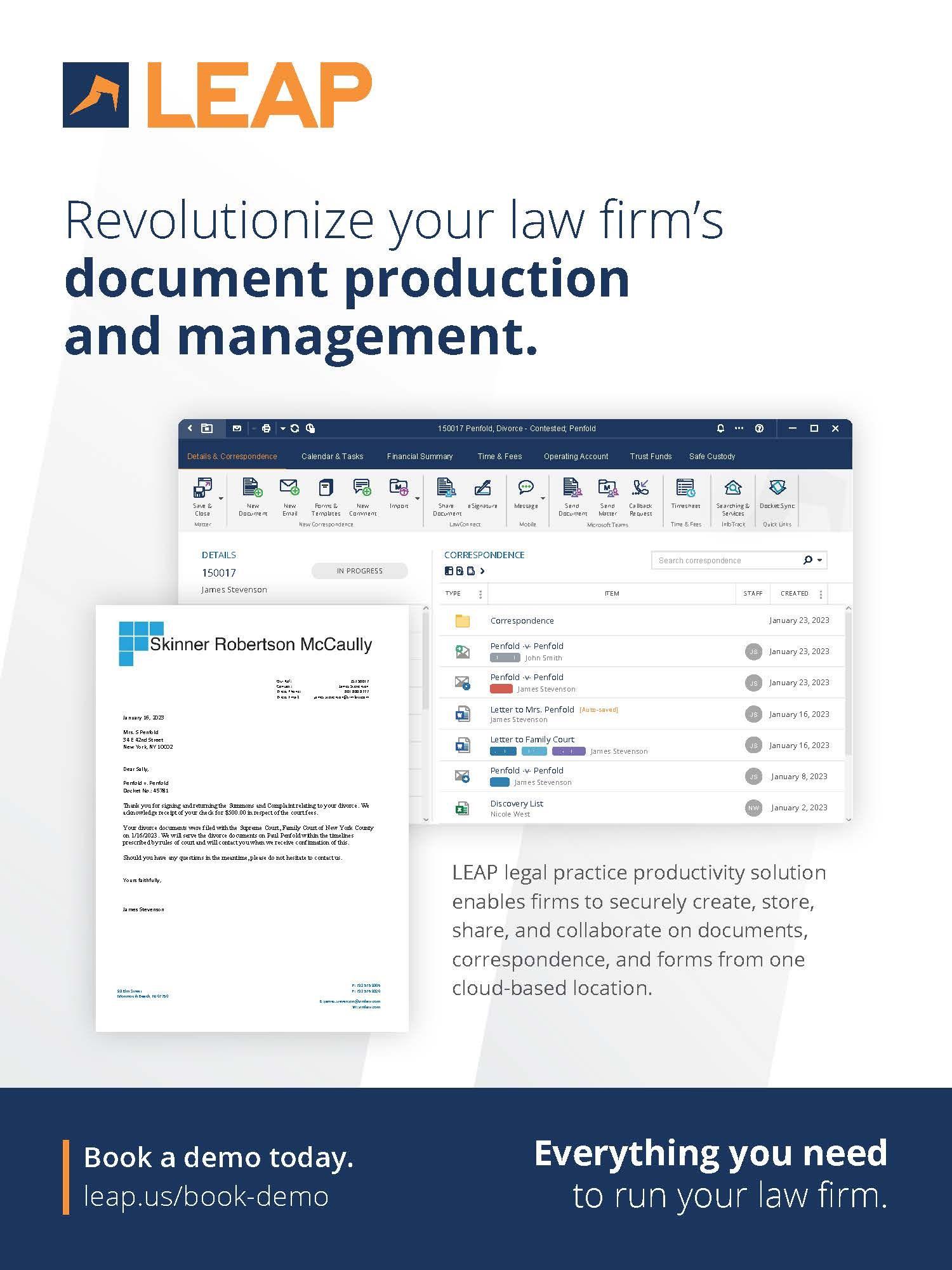Open Forms & Templates
The width and height of the screenshot is (952, 1270).
click(326, 497)
